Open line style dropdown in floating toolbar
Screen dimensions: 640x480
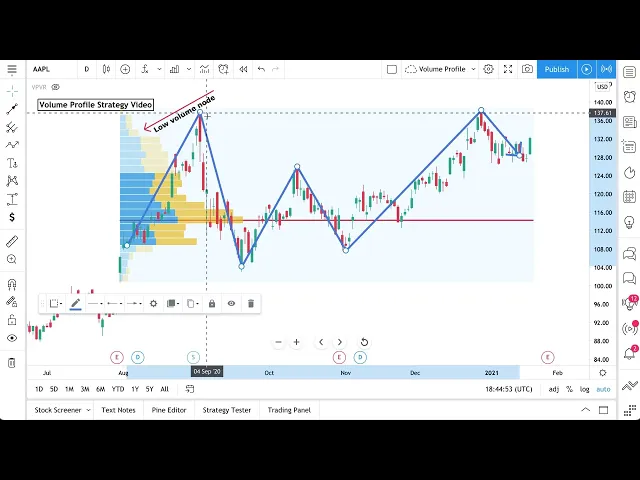(95, 303)
